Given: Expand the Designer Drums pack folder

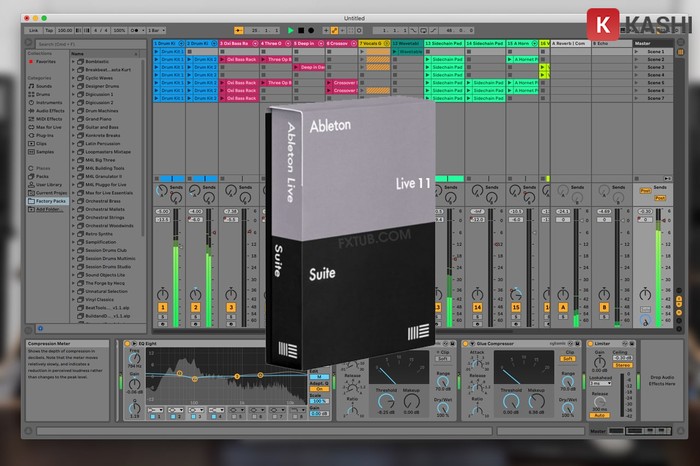Looking at the screenshot, I should pyautogui.click(x=74, y=86).
